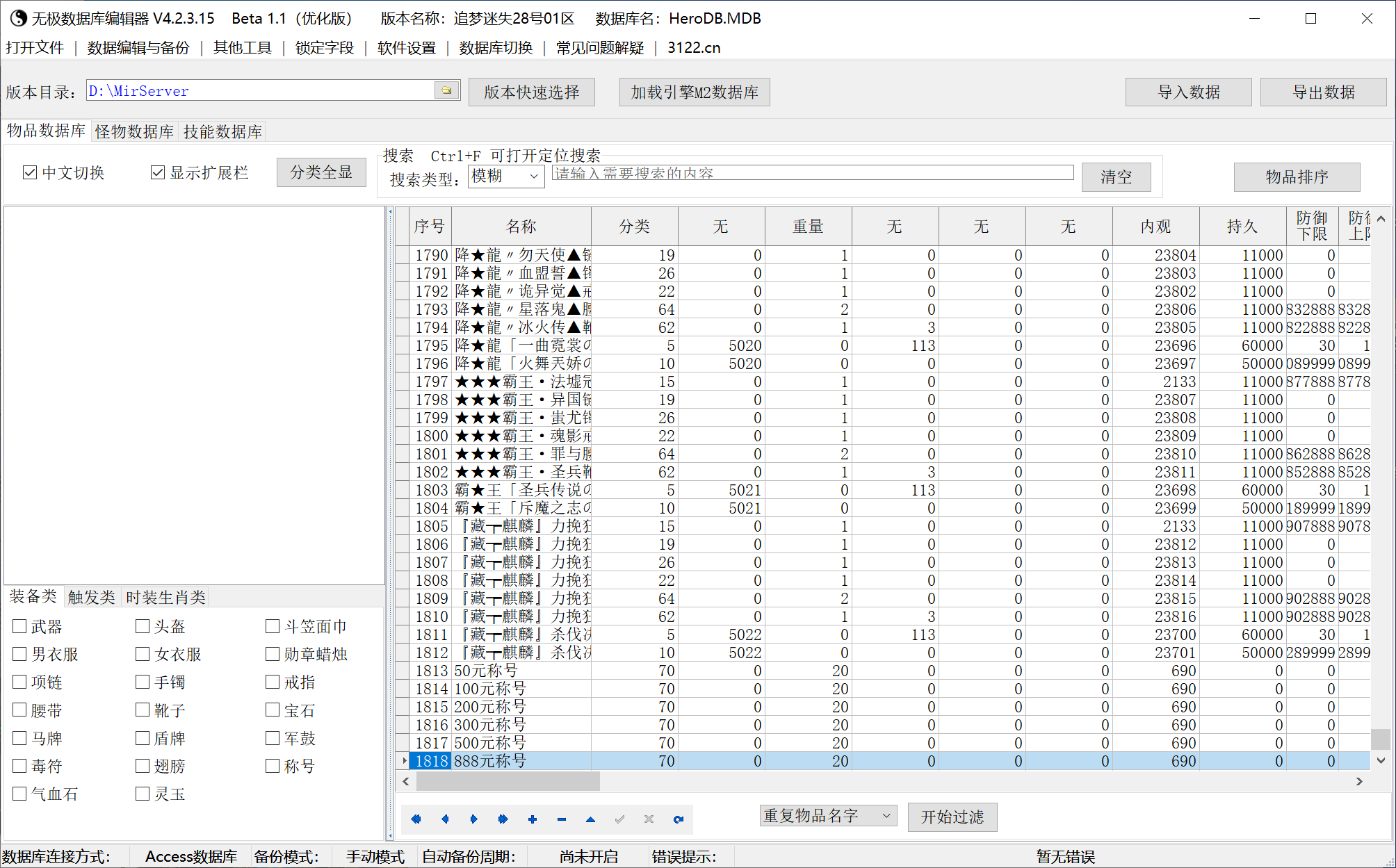
Task: Open 锁定字段 menu
Action: click(325, 48)
